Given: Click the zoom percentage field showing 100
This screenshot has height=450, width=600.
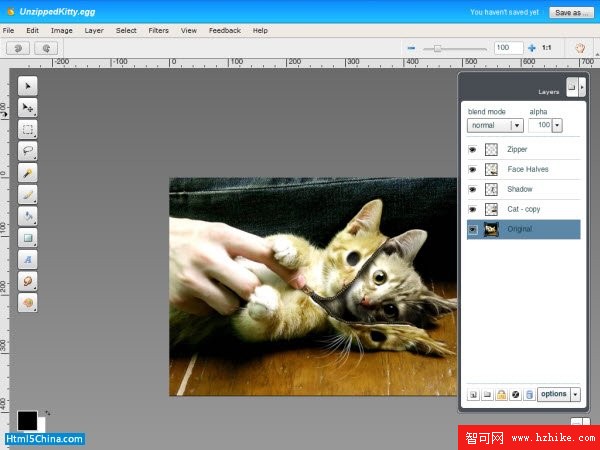Looking at the screenshot, I should [508, 48].
